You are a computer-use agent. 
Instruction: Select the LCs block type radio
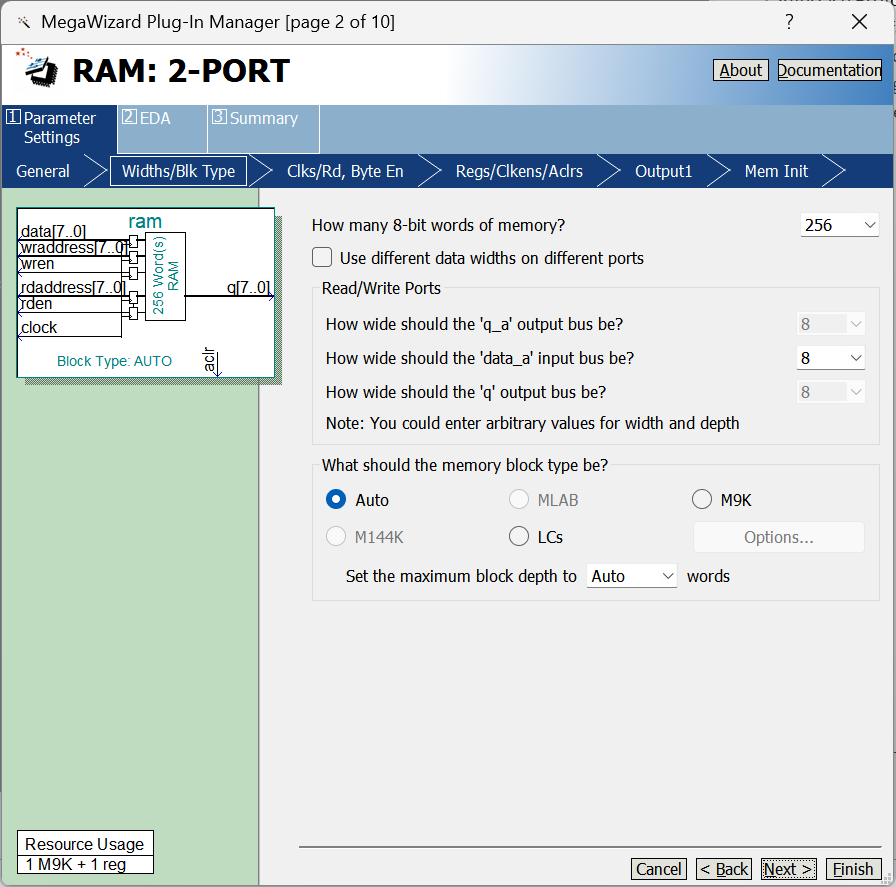click(519, 536)
